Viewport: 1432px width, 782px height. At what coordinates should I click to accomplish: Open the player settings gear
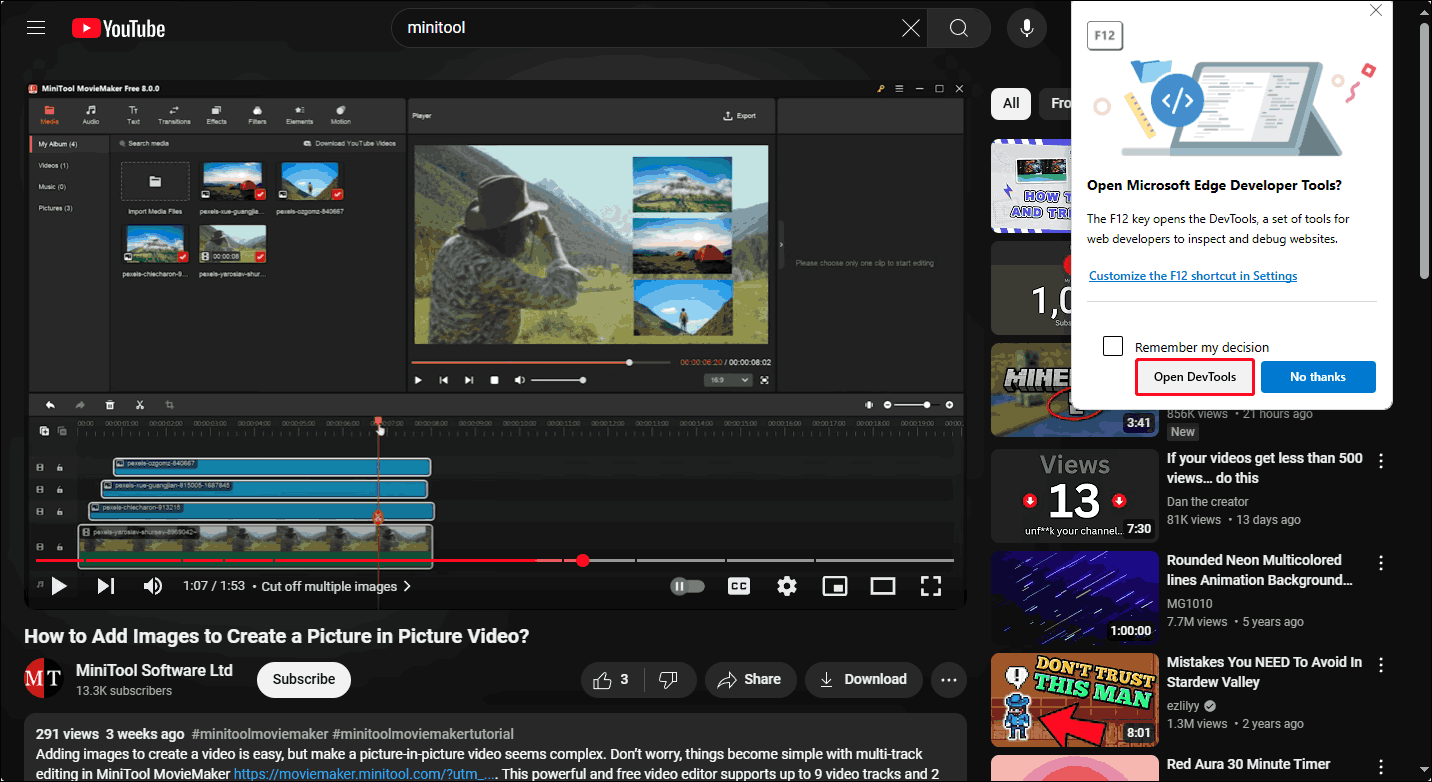(787, 586)
